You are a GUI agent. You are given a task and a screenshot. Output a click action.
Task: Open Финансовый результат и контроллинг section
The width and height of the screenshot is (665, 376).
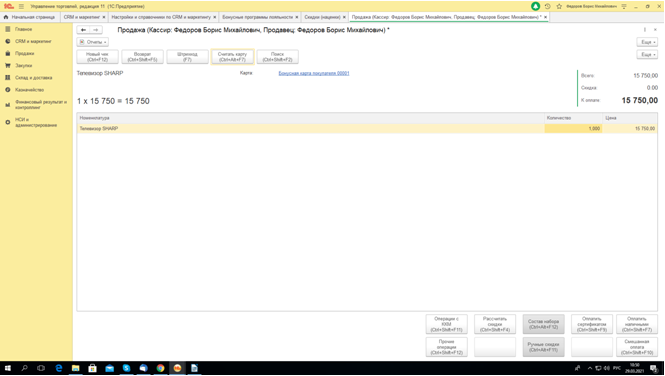[41, 105]
